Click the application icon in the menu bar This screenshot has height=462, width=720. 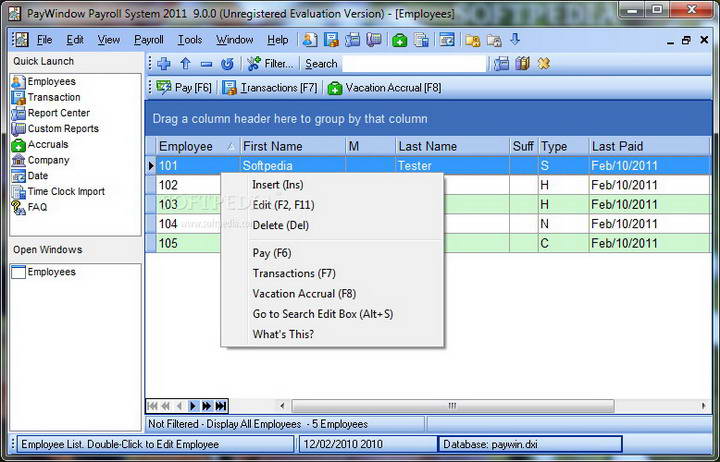click(20, 40)
